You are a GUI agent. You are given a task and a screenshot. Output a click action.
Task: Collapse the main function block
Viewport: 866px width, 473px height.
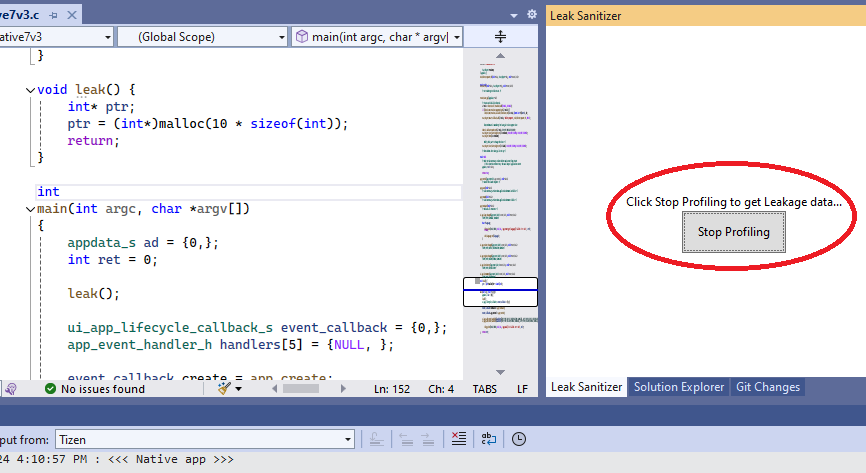(x=30, y=209)
